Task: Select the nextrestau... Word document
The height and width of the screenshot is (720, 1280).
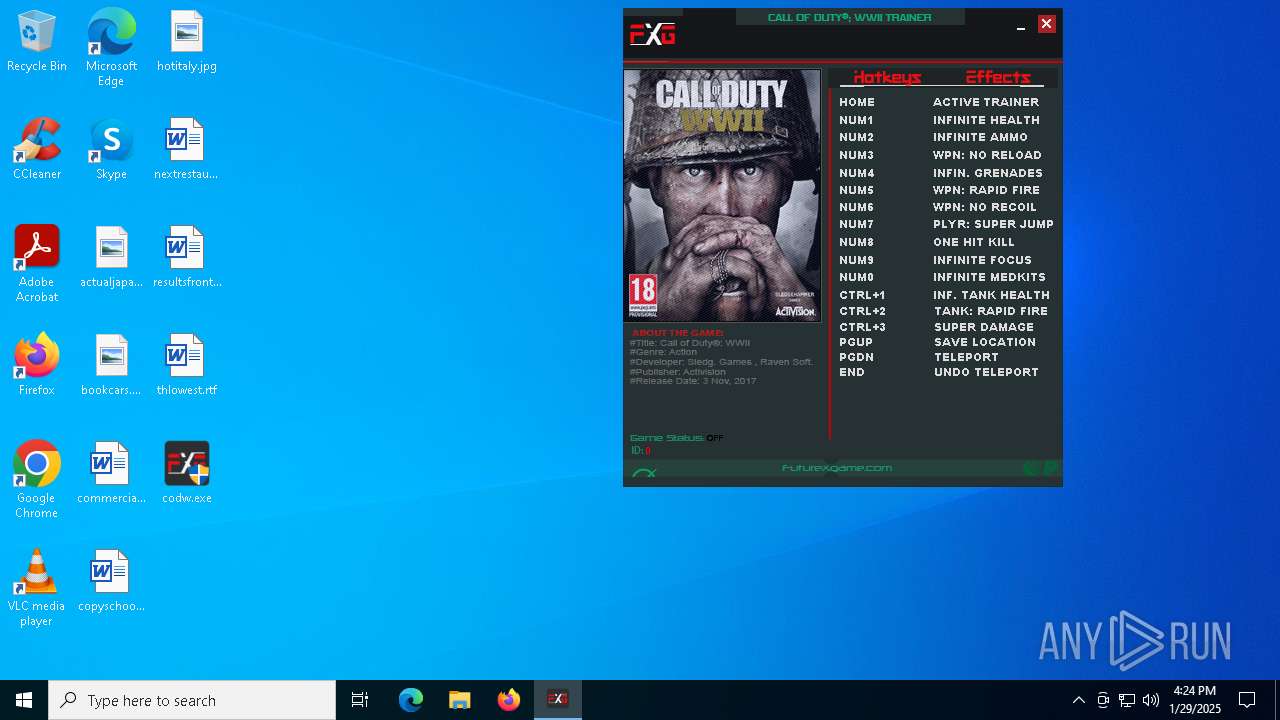Action: (x=186, y=150)
